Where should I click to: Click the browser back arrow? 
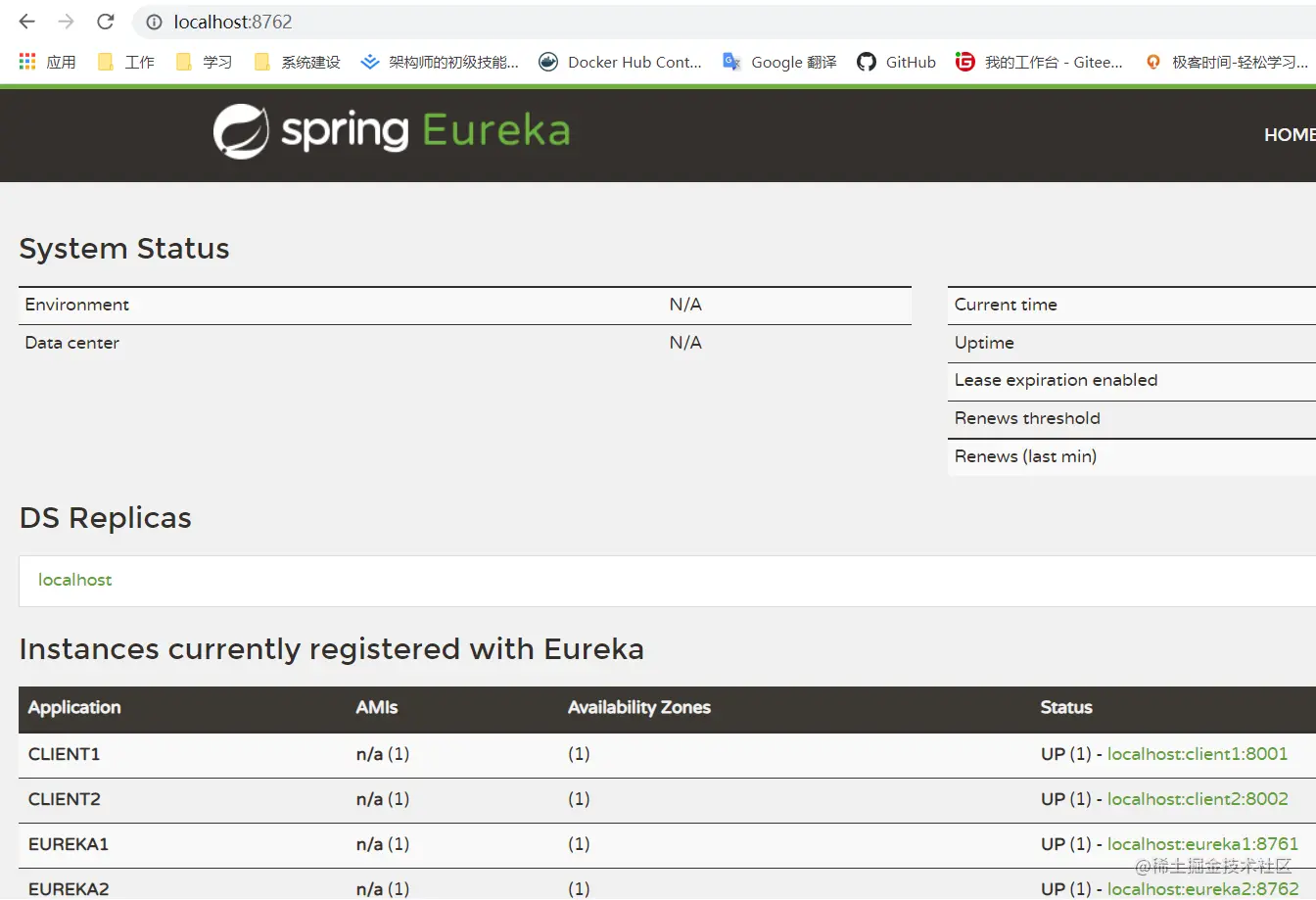click(27, 22)
